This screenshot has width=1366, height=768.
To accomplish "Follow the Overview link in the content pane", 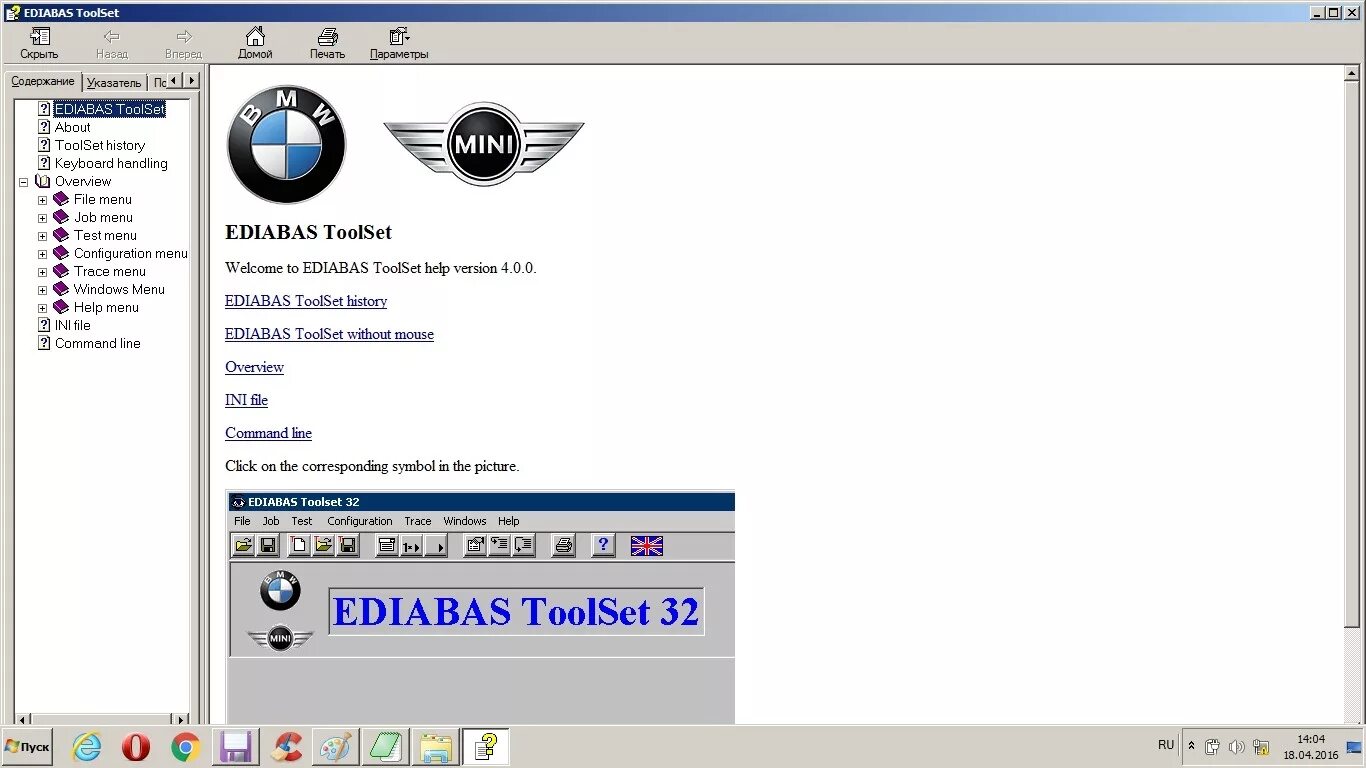I will pyautogui.click(x=254, y=367).
